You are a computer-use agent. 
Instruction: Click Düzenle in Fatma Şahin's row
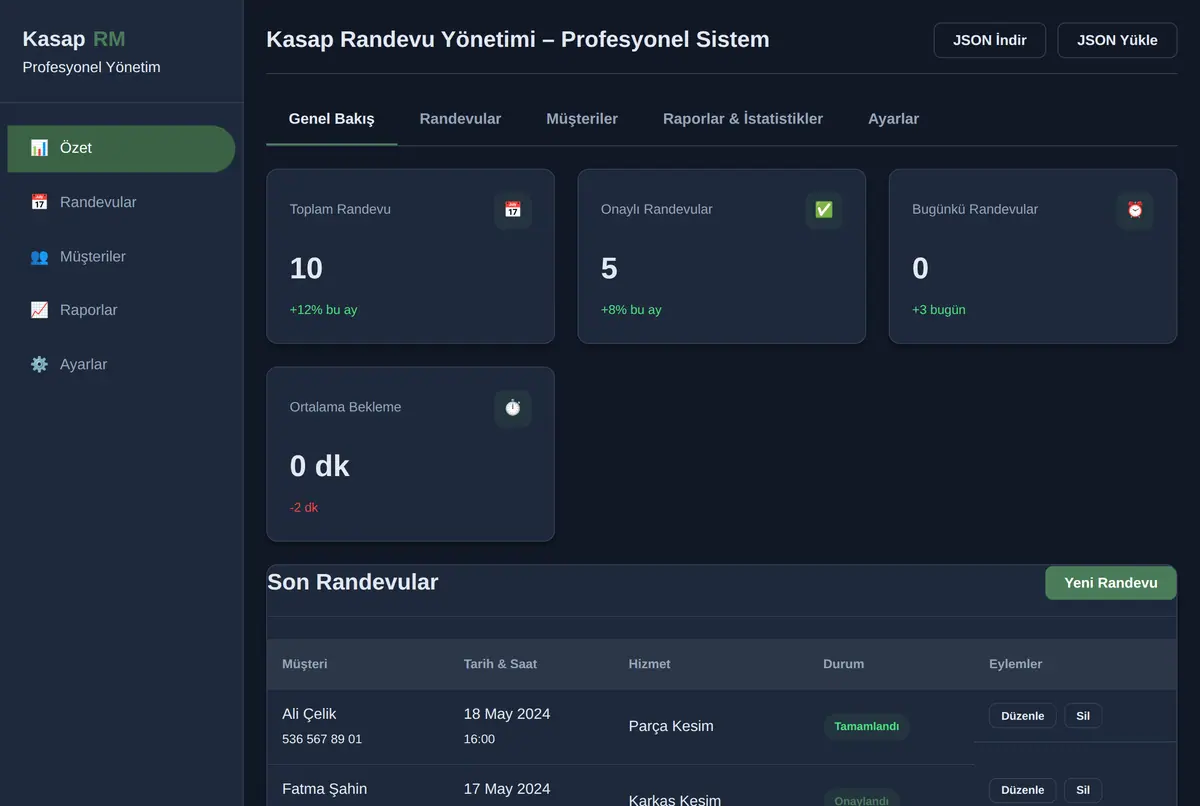[1022, 790]
